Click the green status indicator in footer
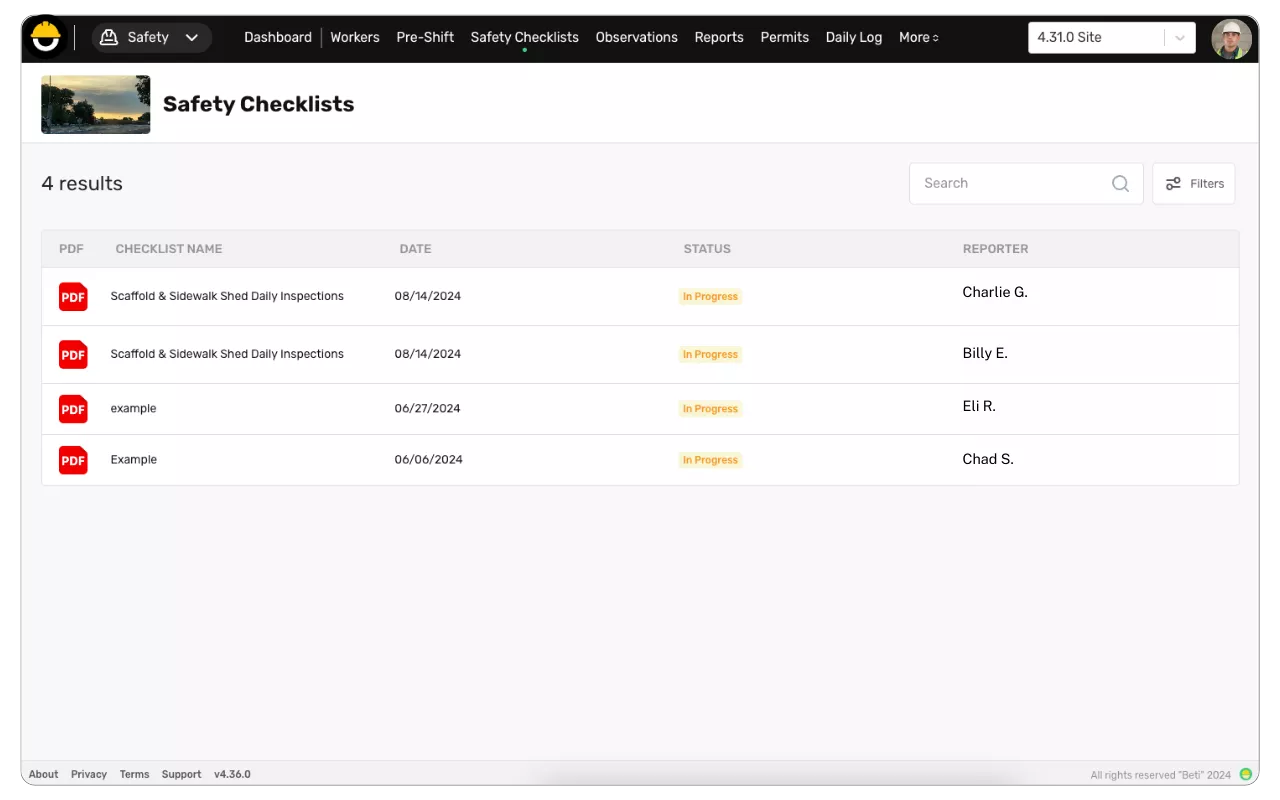Image resolution: width=1280 pixels, height=800 pixels. 1246,774
